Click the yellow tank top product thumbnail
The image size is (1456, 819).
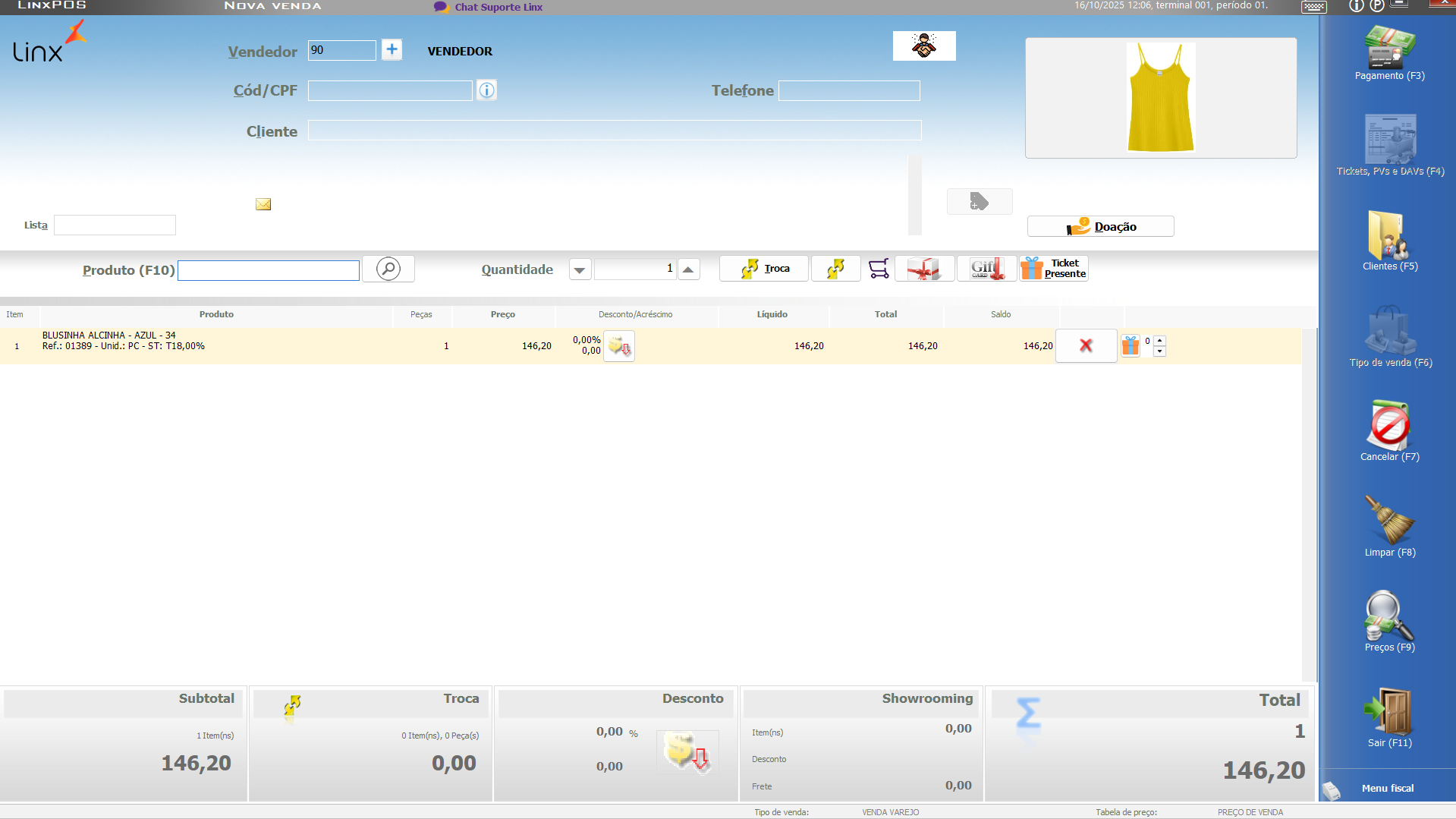click(x=1160, y=98)
